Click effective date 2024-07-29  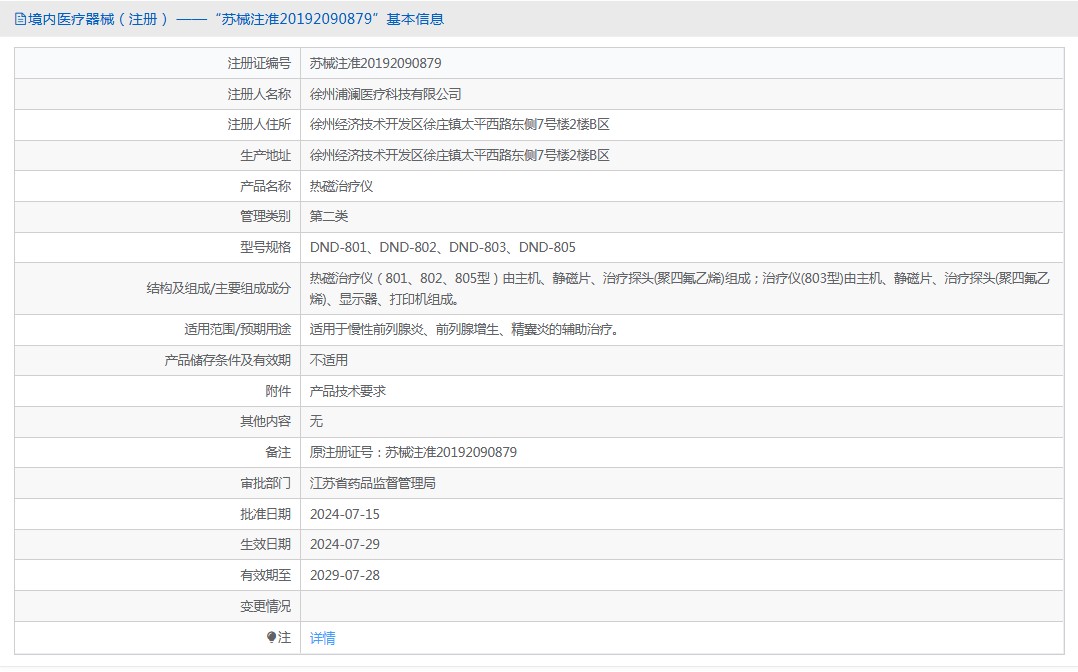pos(344,545)
